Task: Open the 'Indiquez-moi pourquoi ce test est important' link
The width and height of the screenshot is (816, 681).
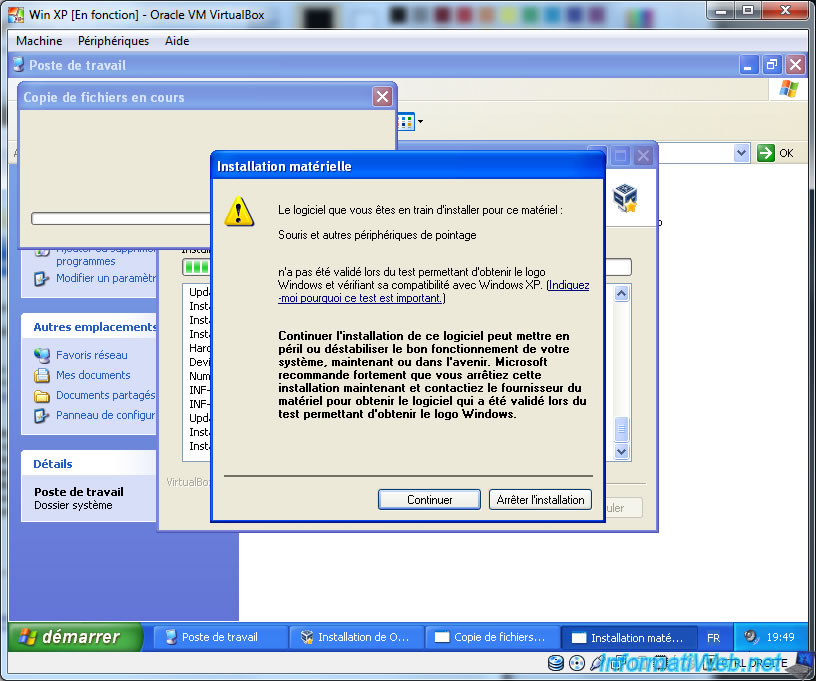Action: [x=434, y=291]
